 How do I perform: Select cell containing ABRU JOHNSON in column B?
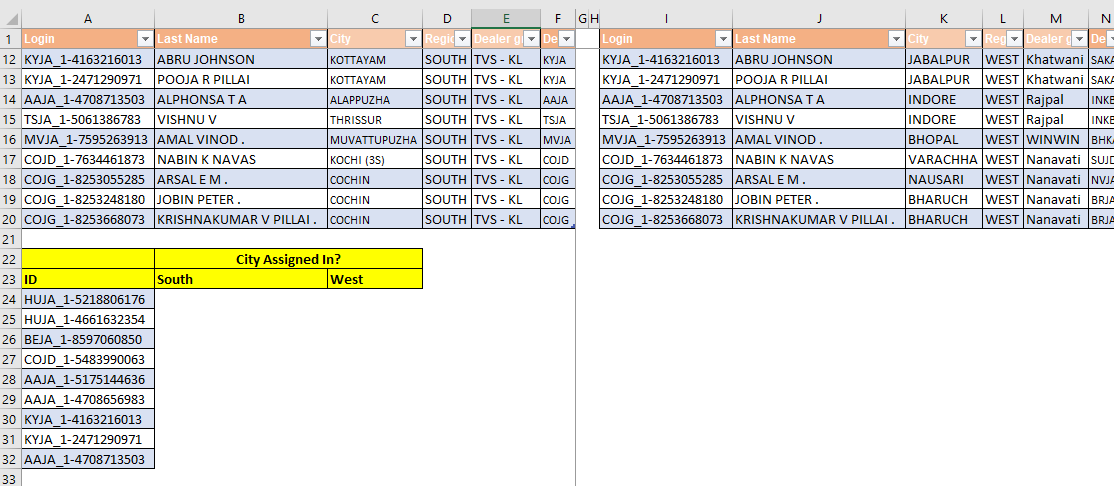[241, 60]
